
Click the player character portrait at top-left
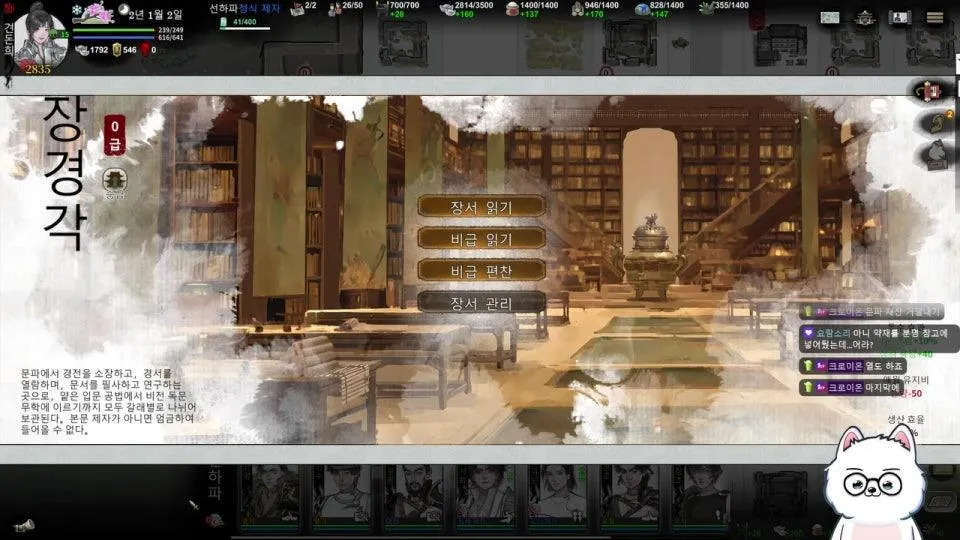click(38, 38)
